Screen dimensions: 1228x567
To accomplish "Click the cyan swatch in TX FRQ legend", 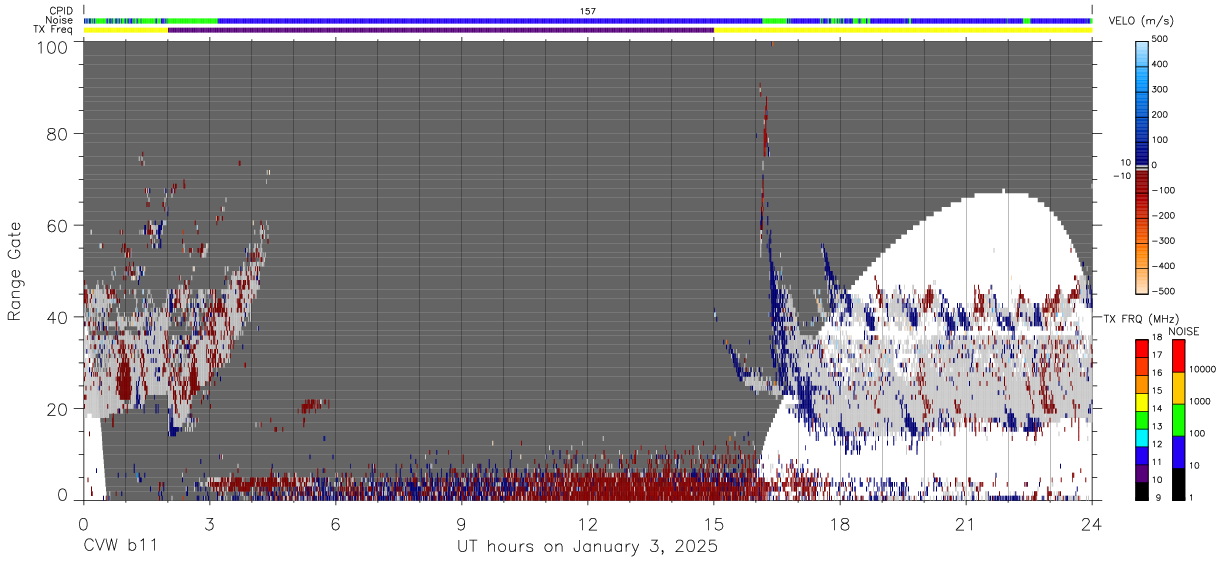I will (1141, 436).
